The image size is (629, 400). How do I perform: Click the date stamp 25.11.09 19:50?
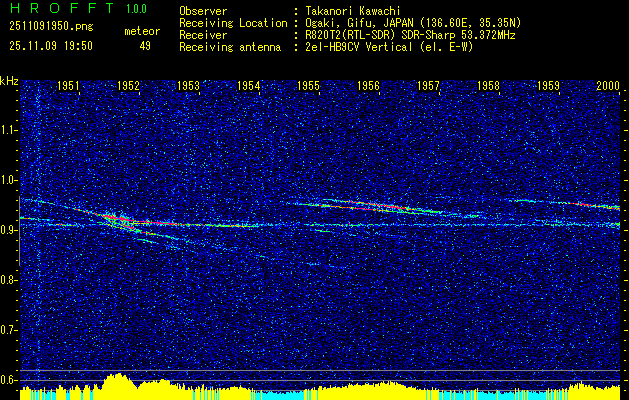(51, 46)
